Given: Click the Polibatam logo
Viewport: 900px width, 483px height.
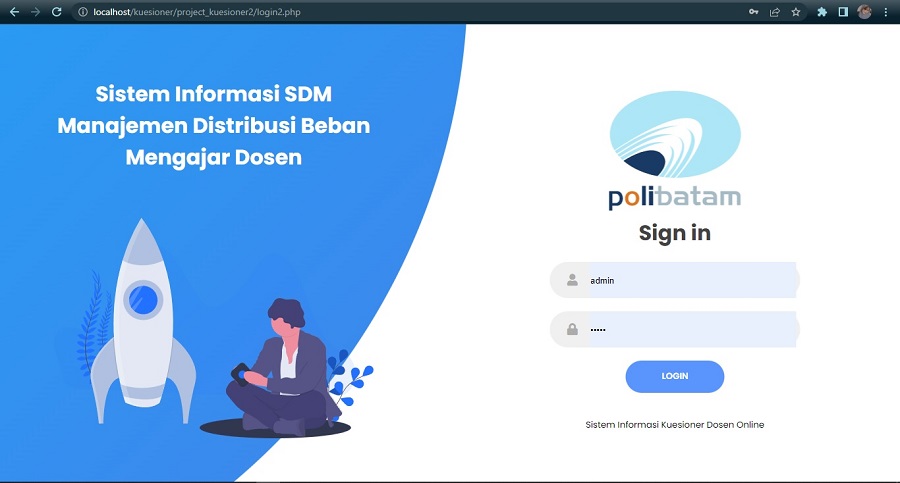Looking at the screenshot, I should (x=674, y=150).
